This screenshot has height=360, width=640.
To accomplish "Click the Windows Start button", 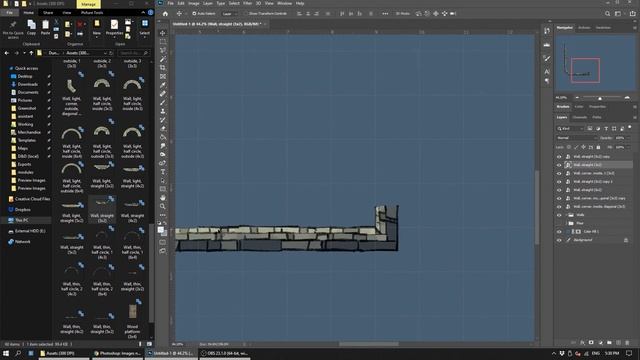I will click(6, 353).
